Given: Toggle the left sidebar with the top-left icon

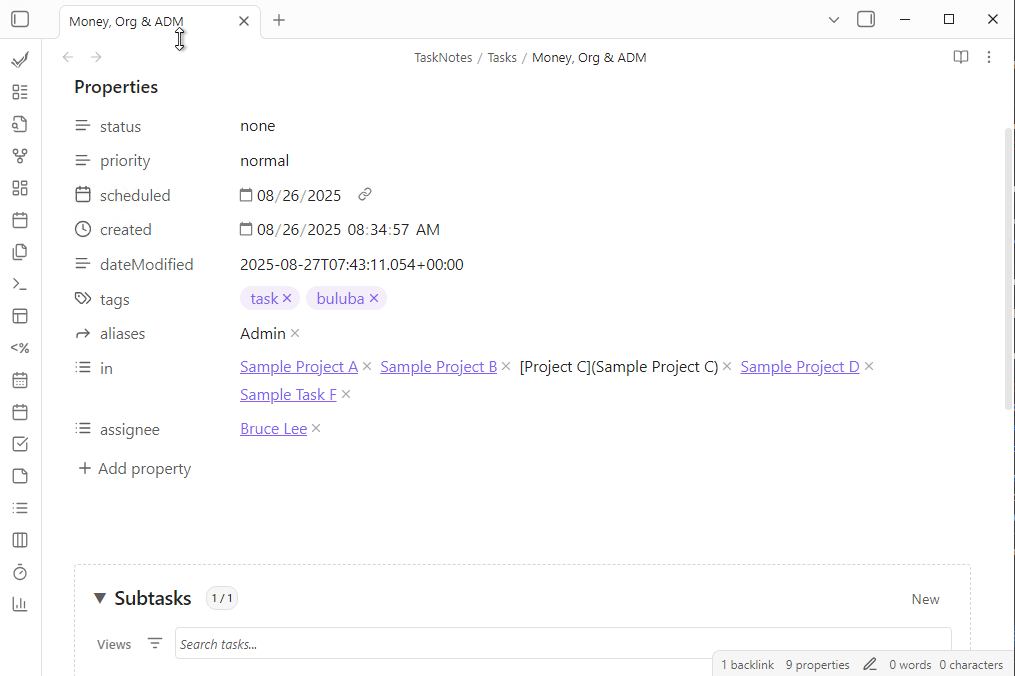Looking at the screenshot, I should click(x=20, y=19).
